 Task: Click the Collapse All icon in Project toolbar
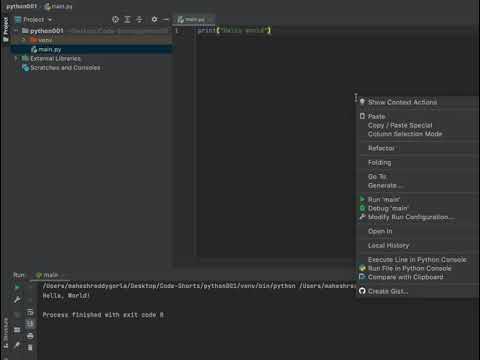click(x=139, y=19)
